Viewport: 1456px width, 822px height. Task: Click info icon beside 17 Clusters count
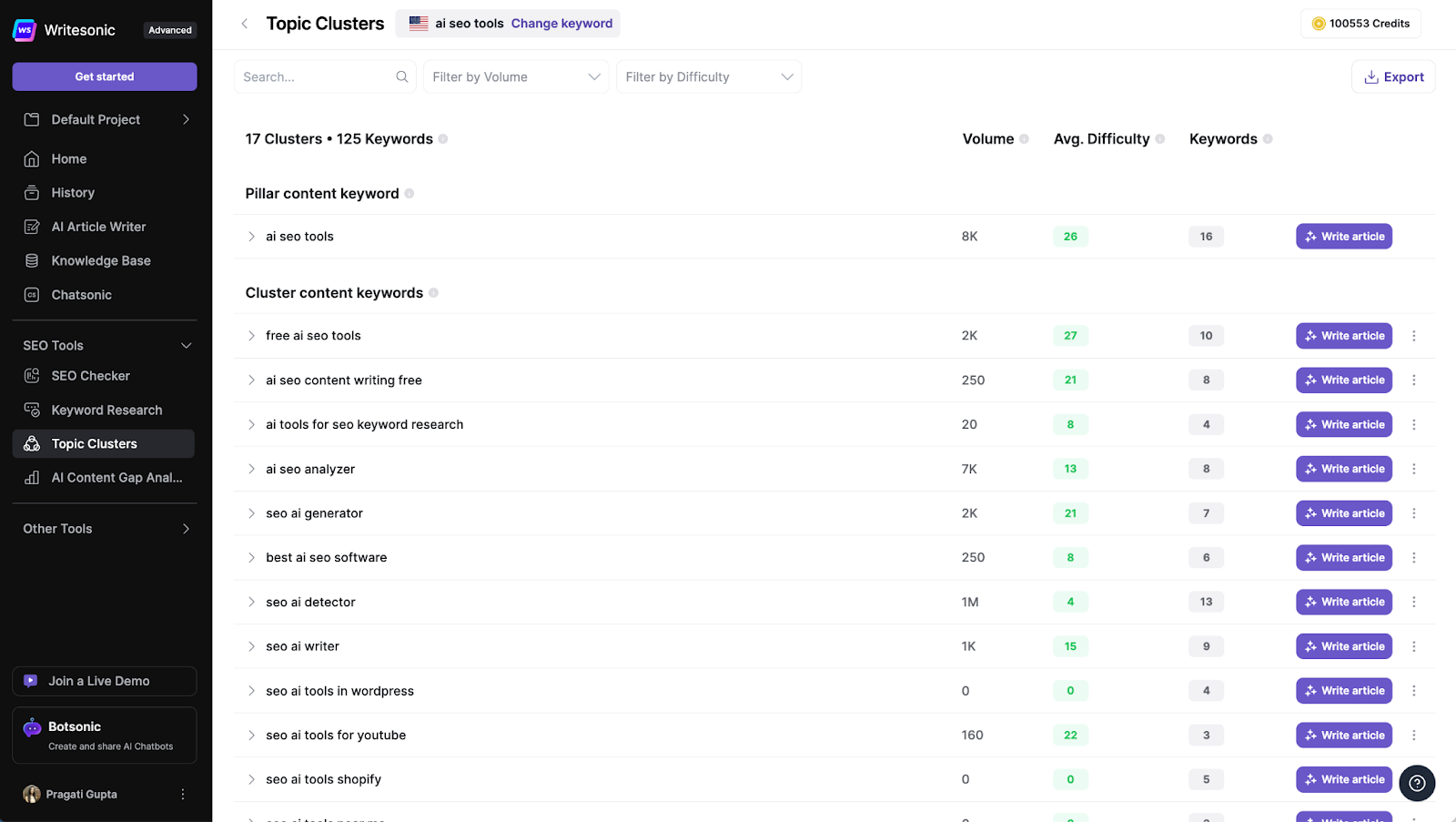coord(443,139)
